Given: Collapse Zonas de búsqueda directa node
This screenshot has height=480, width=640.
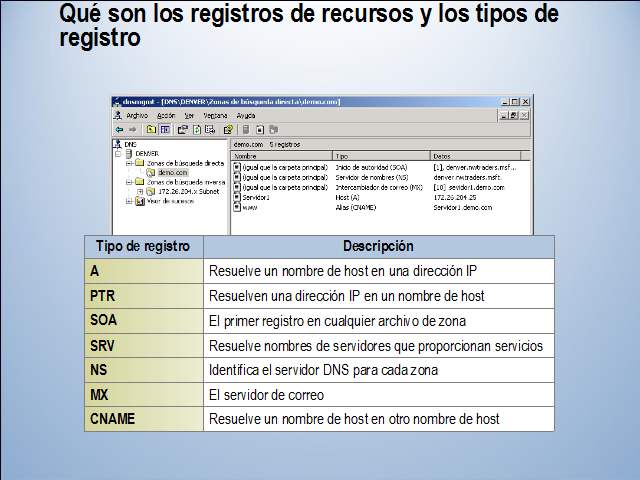Looking at the screenshot, I should click(x=129, y=163).
